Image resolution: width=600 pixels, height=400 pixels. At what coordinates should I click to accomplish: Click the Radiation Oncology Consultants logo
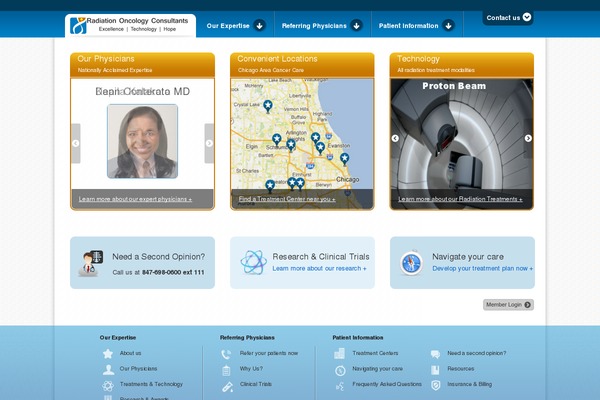pyautogui.click(x=130, y=25)
